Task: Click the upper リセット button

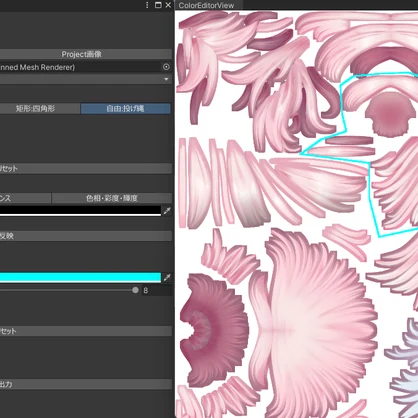Action: (86, 168)
